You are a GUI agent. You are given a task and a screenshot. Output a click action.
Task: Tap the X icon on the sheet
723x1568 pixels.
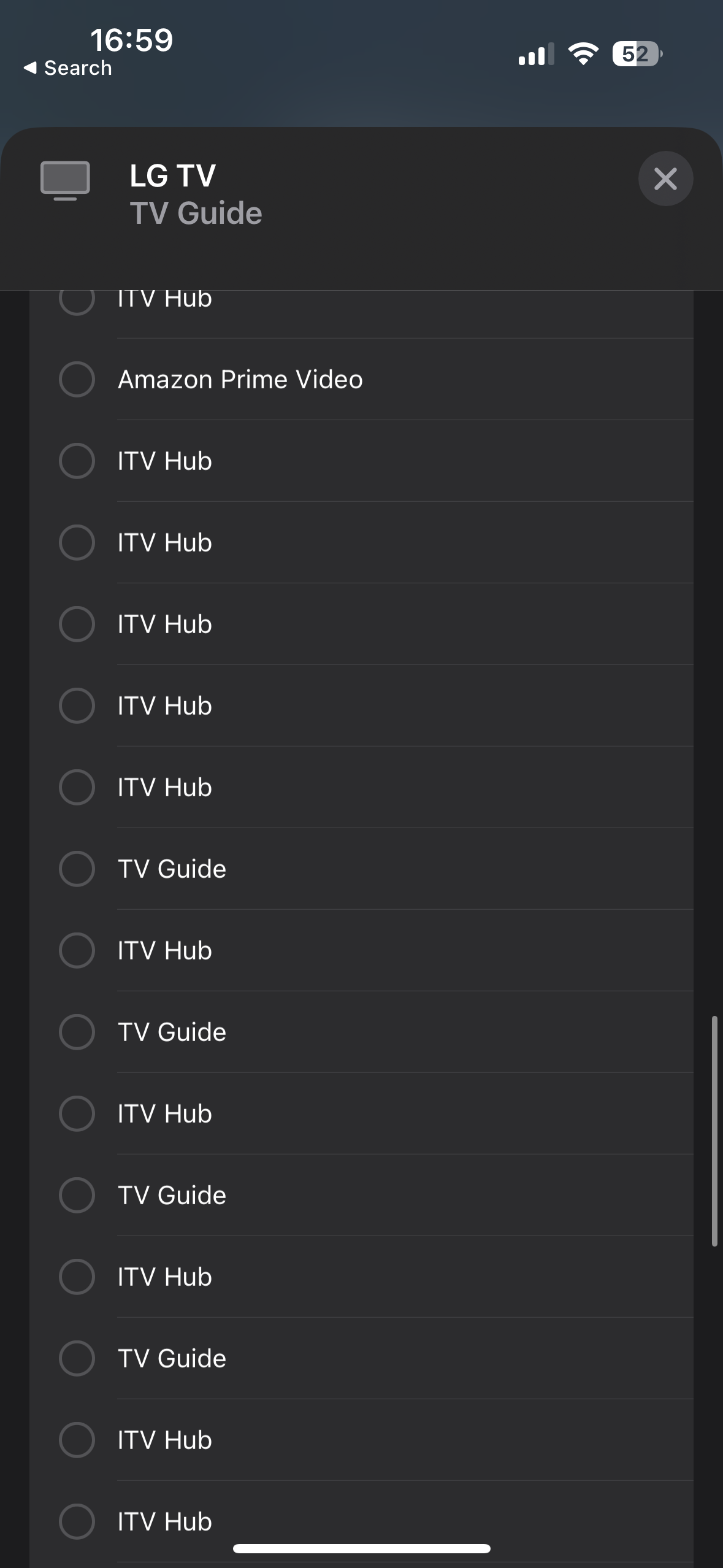(665, 179)
